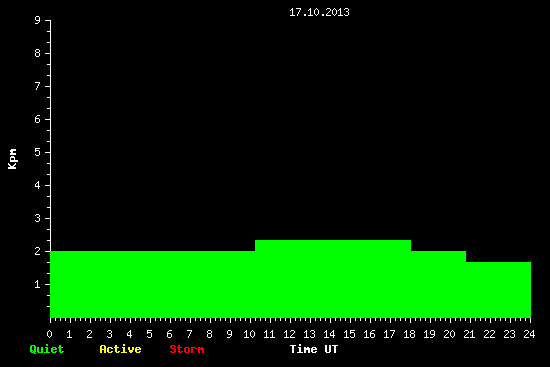Click the 3 hour label on the time axis
The image size is (550, 367).
pyautogui.click(x=109, y=334)
